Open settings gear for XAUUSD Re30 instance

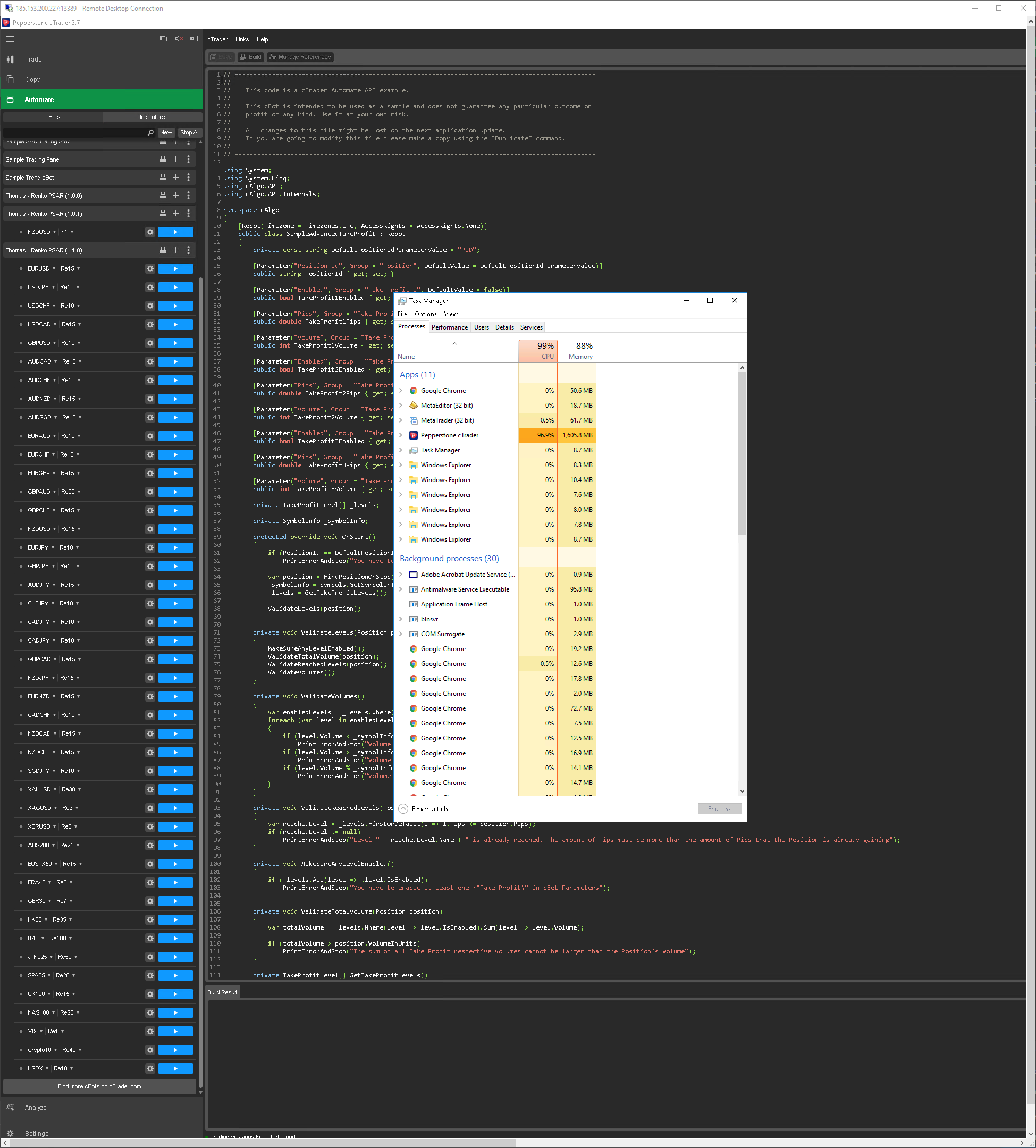pos(150,789)
